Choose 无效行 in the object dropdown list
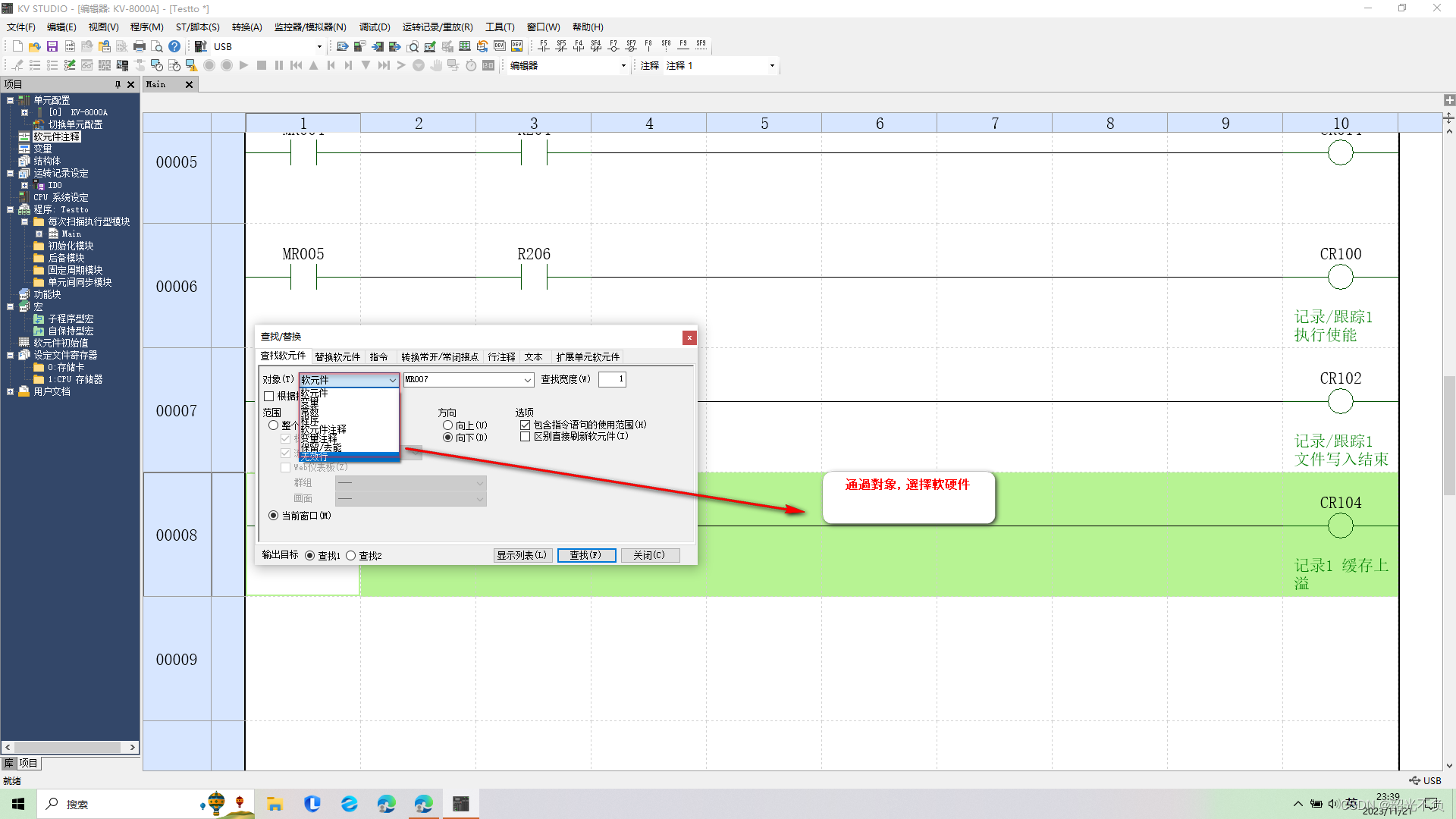 point(349,457)
